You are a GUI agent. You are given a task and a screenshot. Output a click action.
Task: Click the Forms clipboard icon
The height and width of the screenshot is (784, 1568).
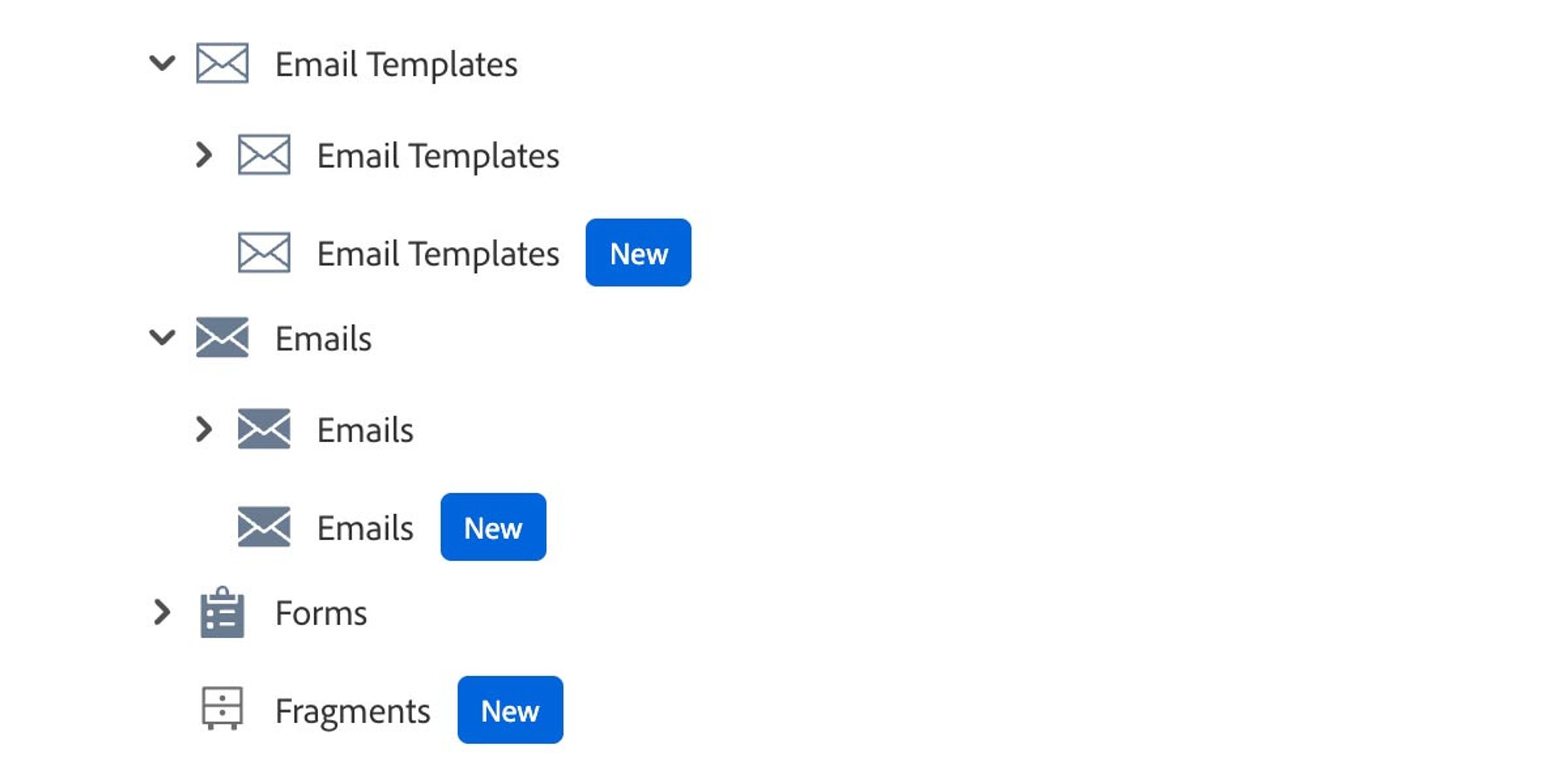(222, 612)
